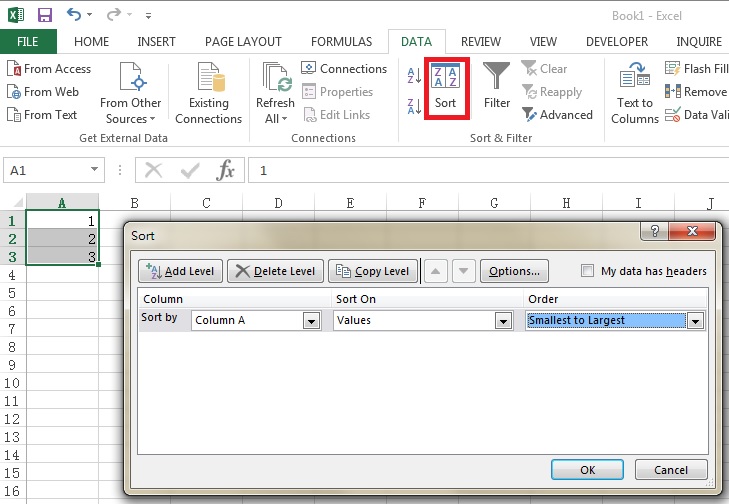
Task: Open the FILE tab
Action: [28, 42]
